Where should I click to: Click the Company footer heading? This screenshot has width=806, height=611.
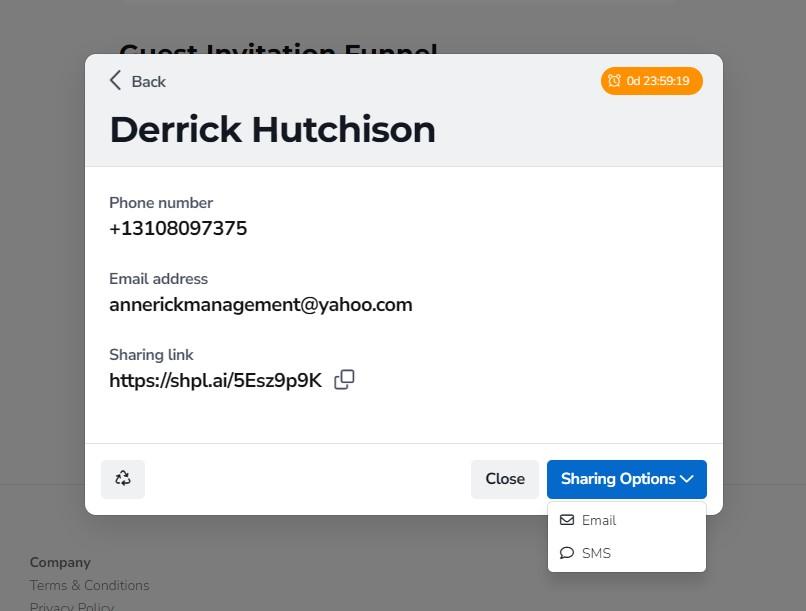click(60, 562)
